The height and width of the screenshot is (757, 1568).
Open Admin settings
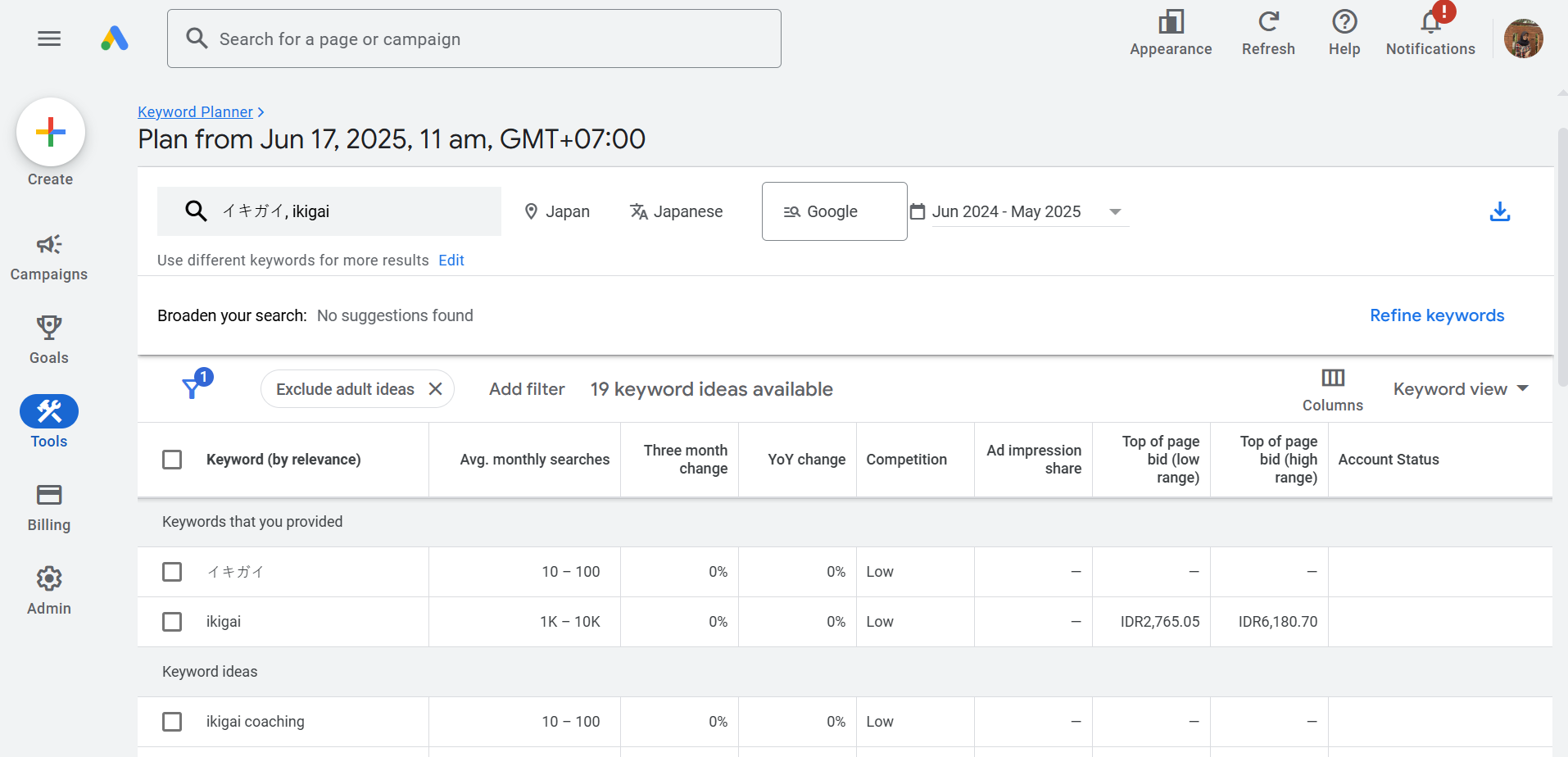[x=49, y=591]
